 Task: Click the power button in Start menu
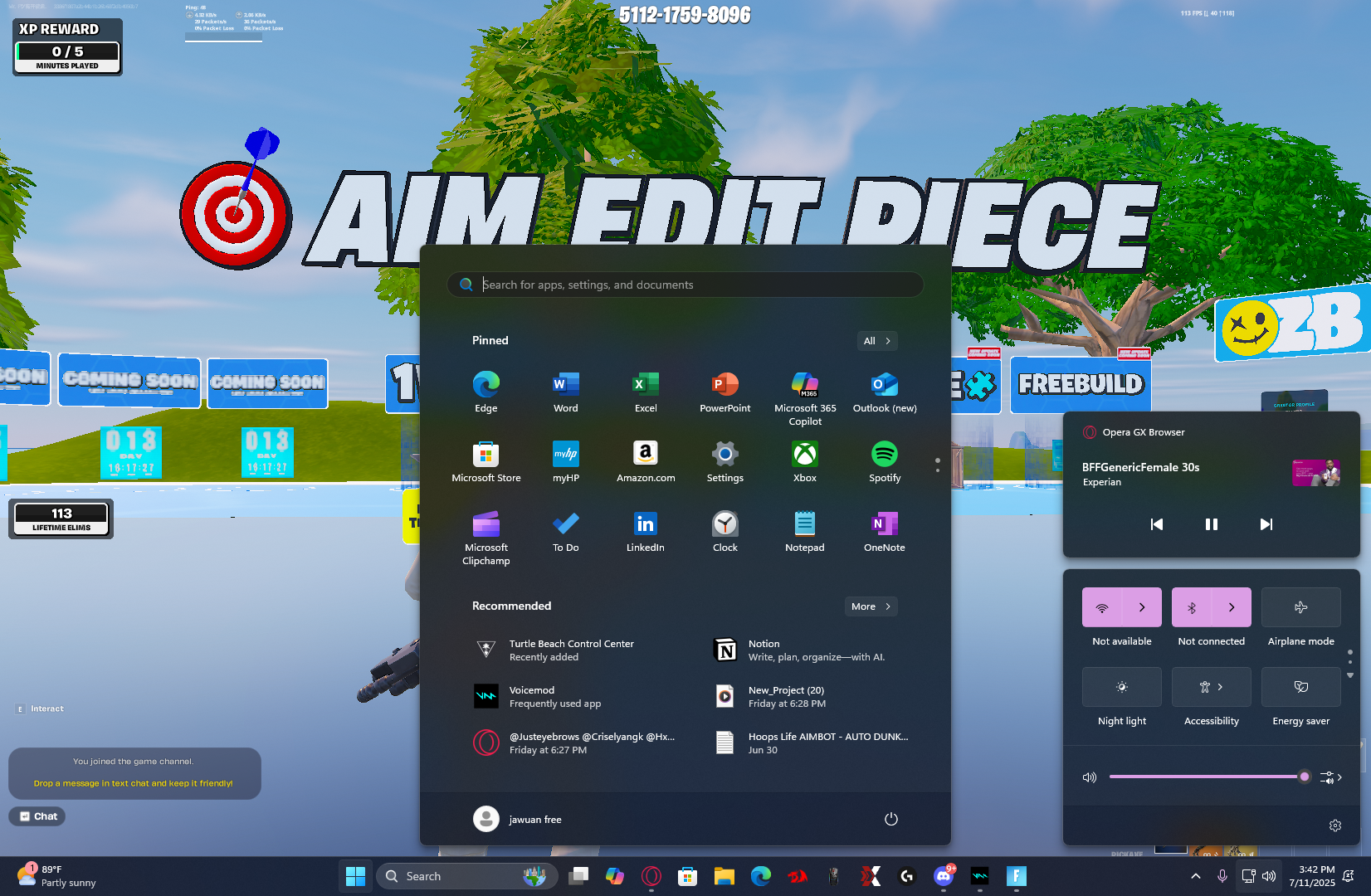pyautogui.click(x=891, y=819)
